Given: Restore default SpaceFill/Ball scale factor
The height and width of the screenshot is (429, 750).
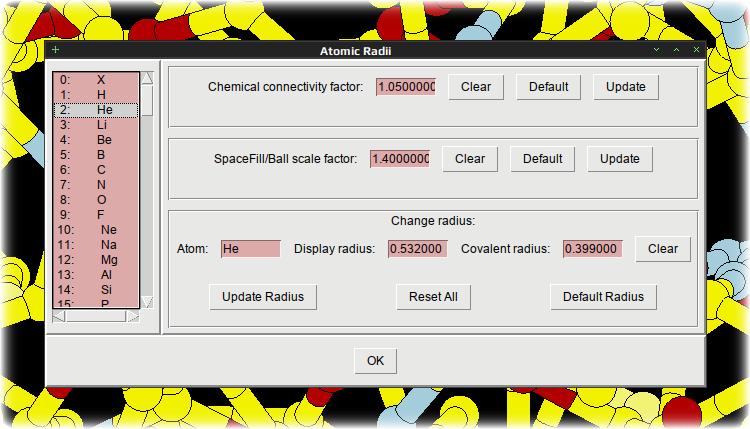Looking at the screenshot, I should (542, 159).
